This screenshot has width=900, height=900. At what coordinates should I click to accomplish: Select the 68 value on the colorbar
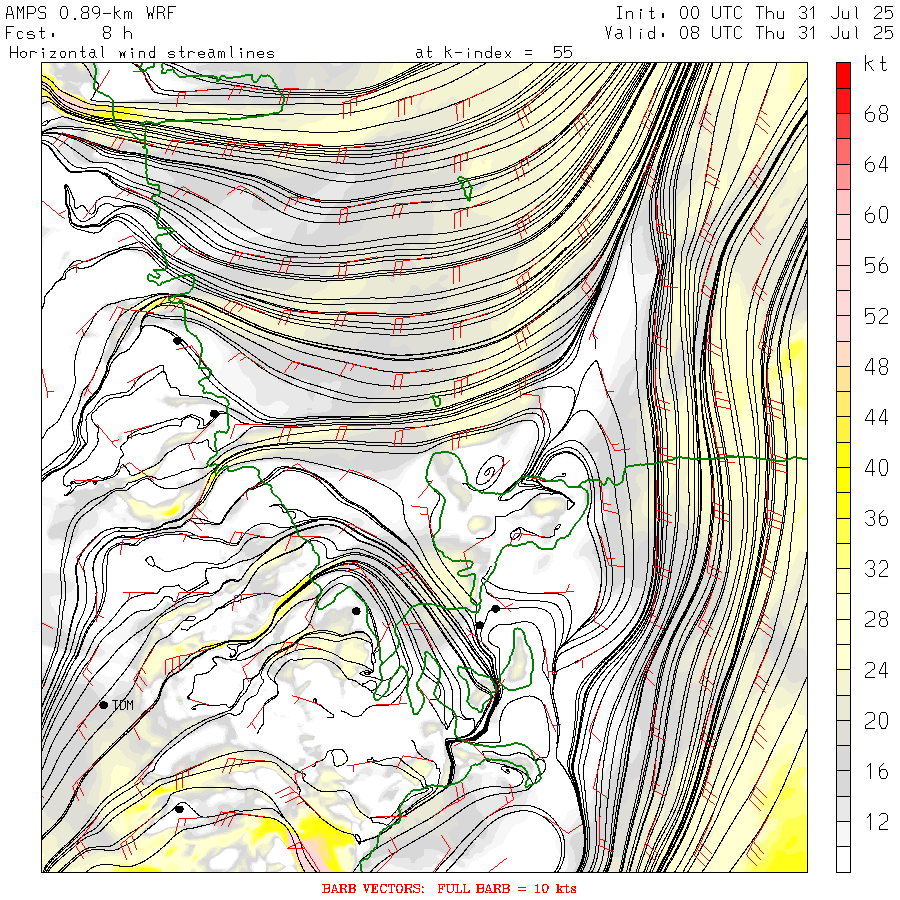(876, 114)
